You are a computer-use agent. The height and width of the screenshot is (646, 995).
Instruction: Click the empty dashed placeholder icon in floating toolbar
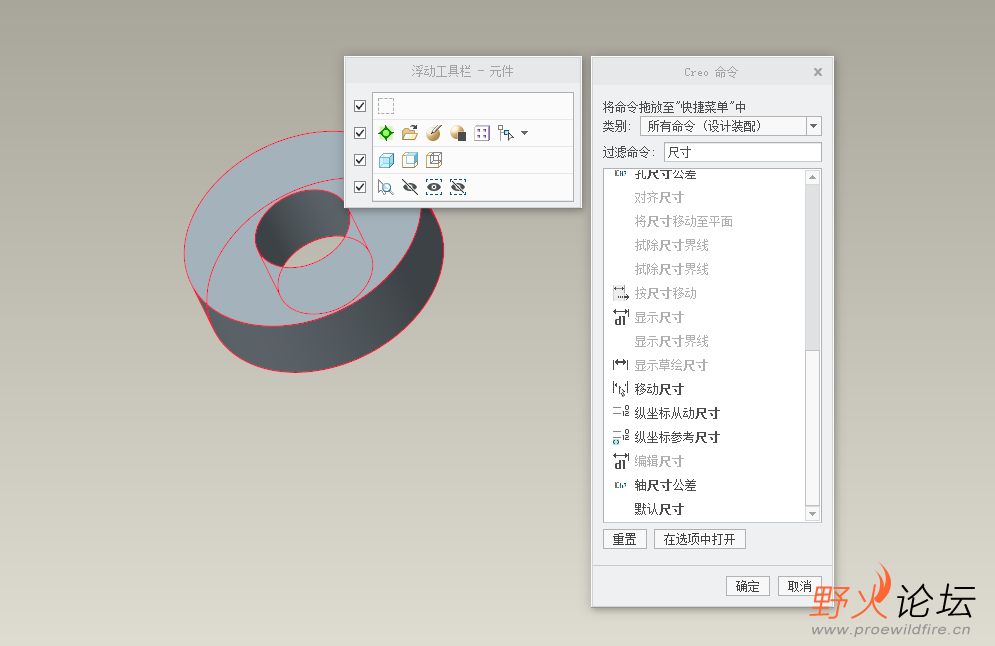click(386, 106)
